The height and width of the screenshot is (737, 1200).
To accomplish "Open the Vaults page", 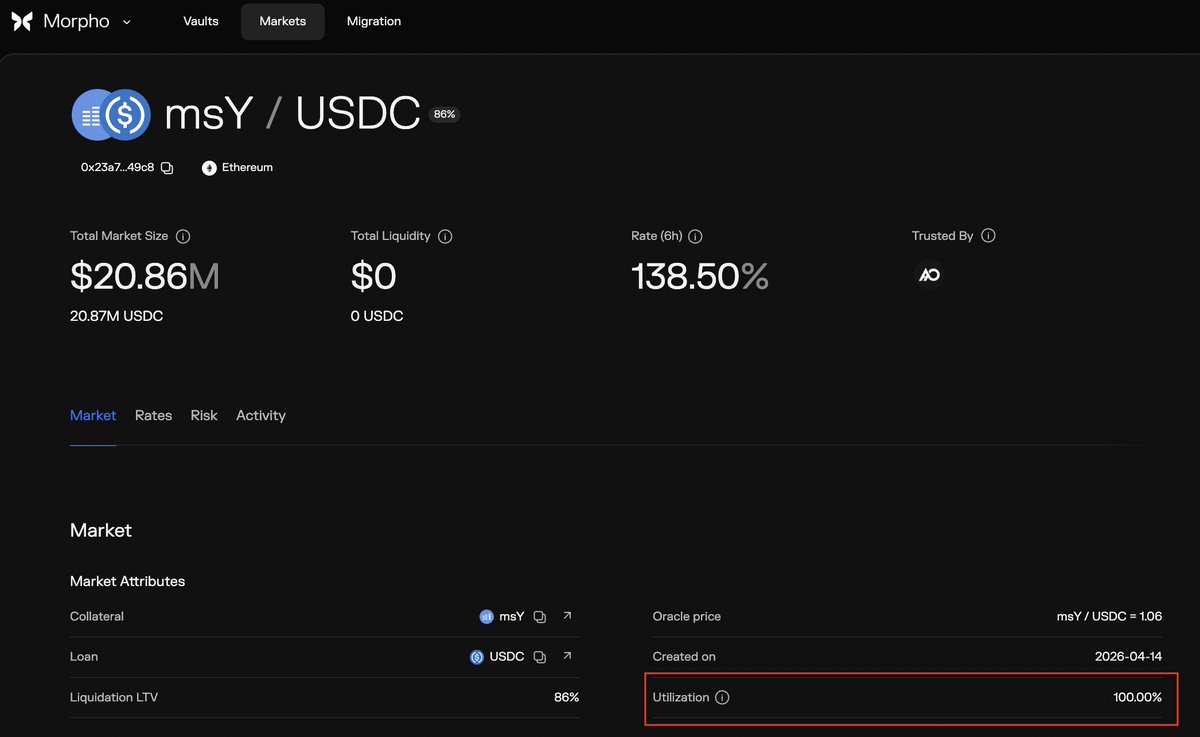I will (x=201, y=21).
